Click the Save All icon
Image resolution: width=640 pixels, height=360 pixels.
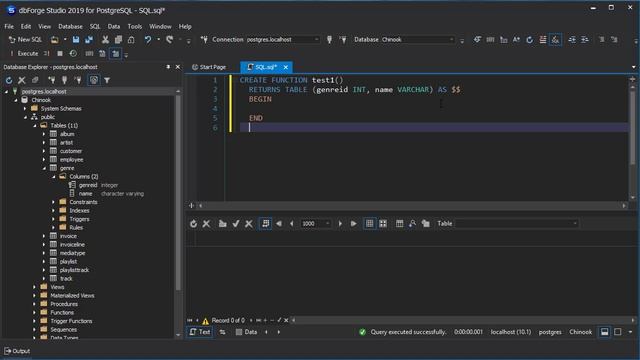[x=89, y=40]
